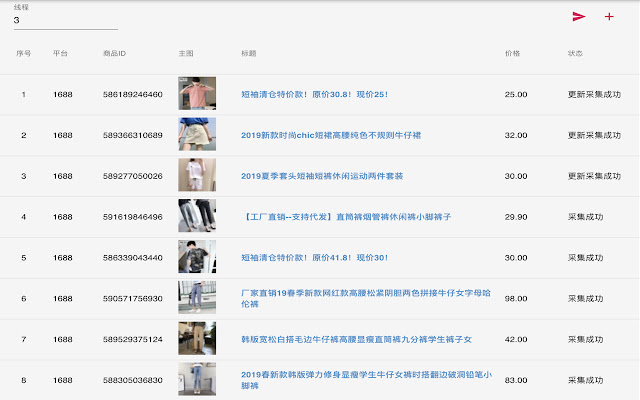Open thumbnail of product 590571756930
This screenshot has height=400, width=640.
[197, 298]
